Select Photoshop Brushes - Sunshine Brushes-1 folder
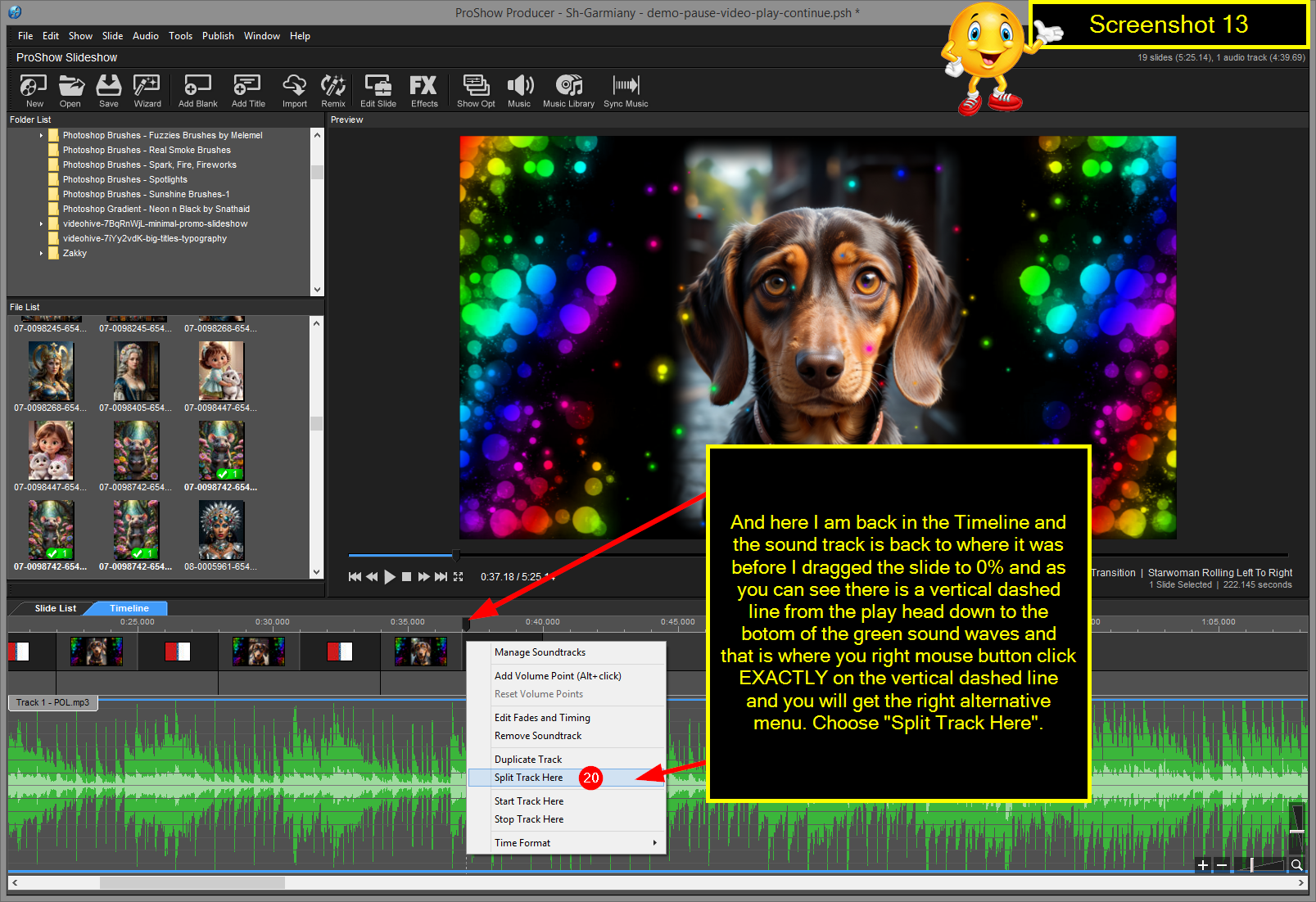1316x902 pixels. click(146, 195)
